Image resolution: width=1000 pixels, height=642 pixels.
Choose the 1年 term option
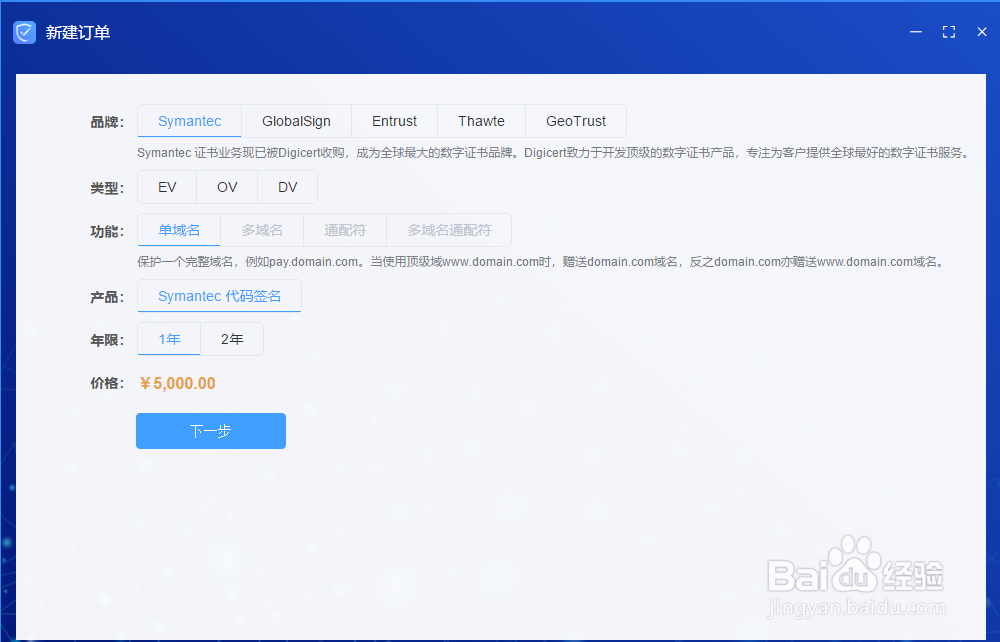point(169,339)
